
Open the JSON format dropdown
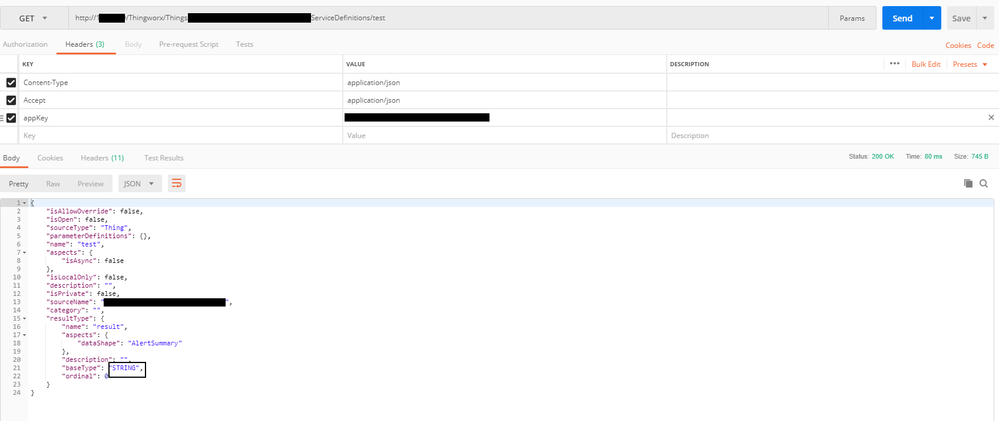139,183
